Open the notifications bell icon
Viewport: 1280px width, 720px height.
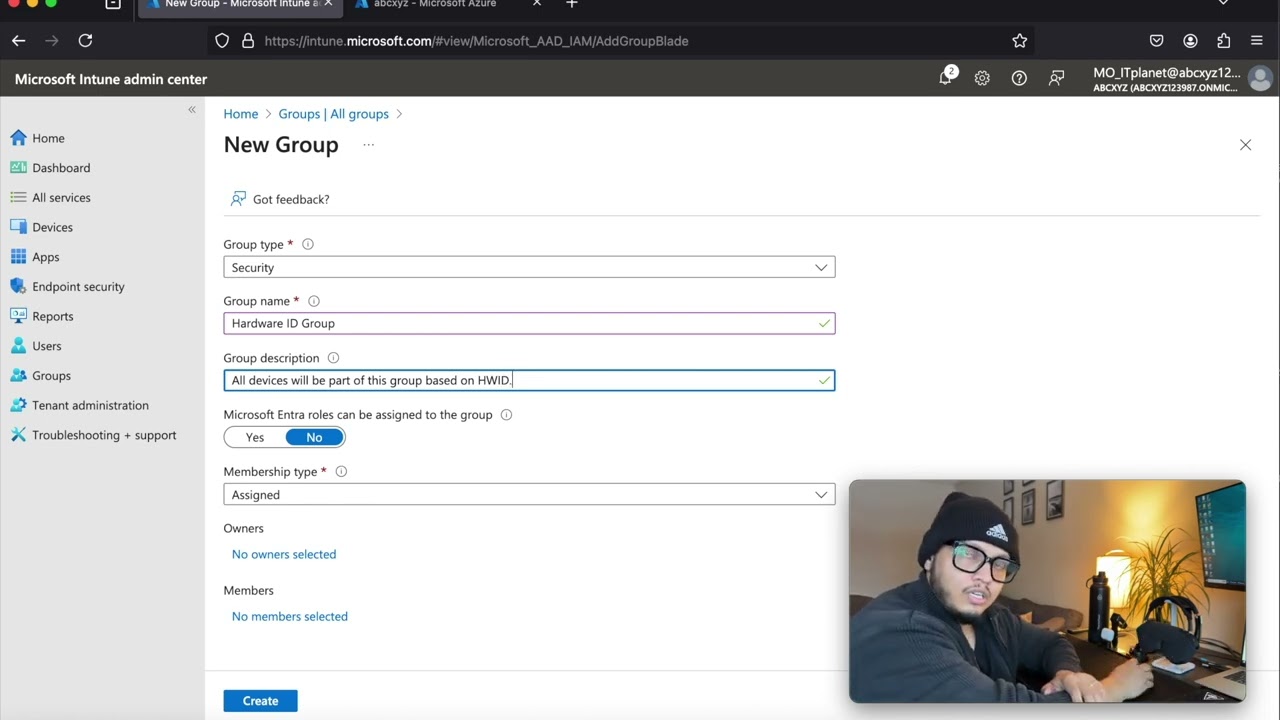946,78
